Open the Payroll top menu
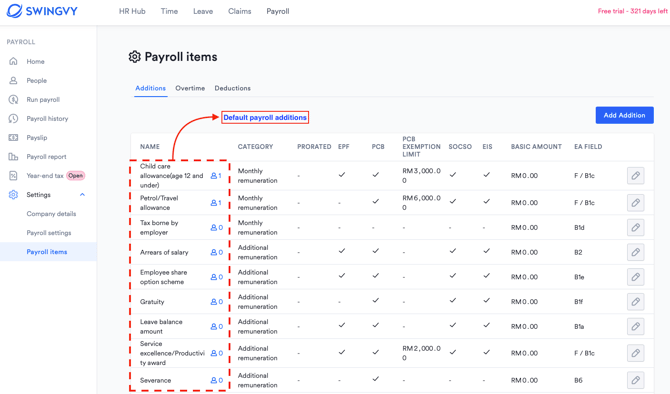The image size is (670, 394). [278, 11]
